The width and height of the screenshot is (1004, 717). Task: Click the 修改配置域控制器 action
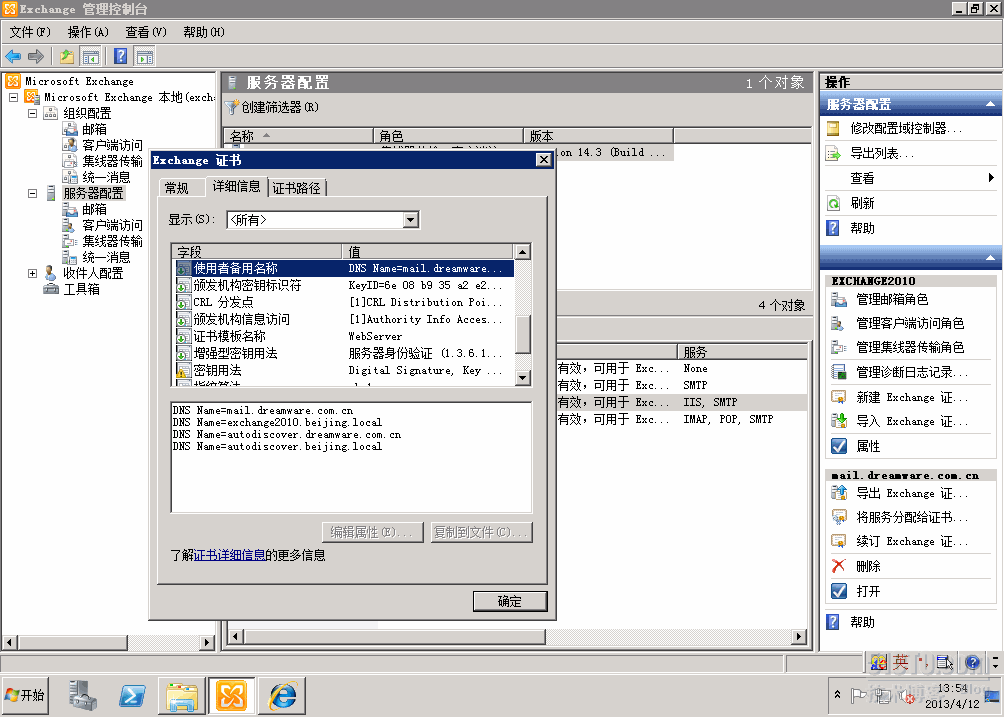coord(905,129)
